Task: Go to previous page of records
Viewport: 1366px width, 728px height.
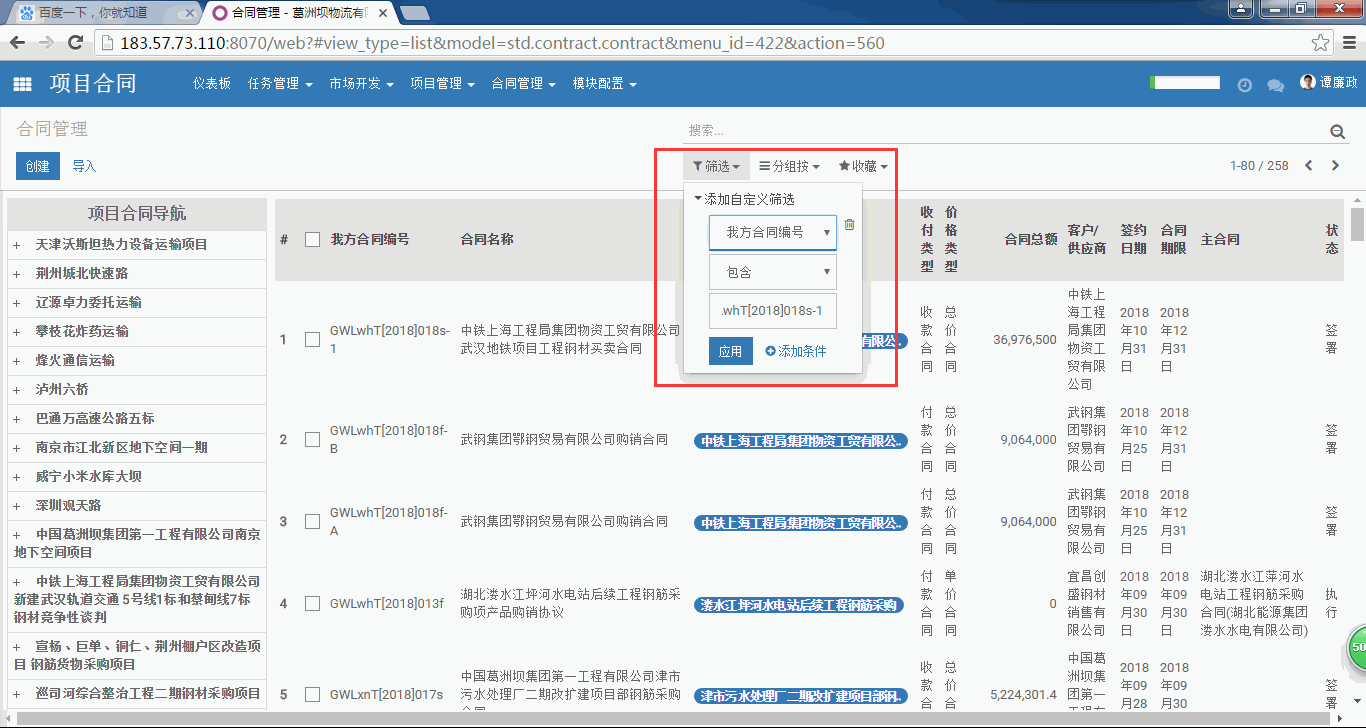Action: [1308, 166]
